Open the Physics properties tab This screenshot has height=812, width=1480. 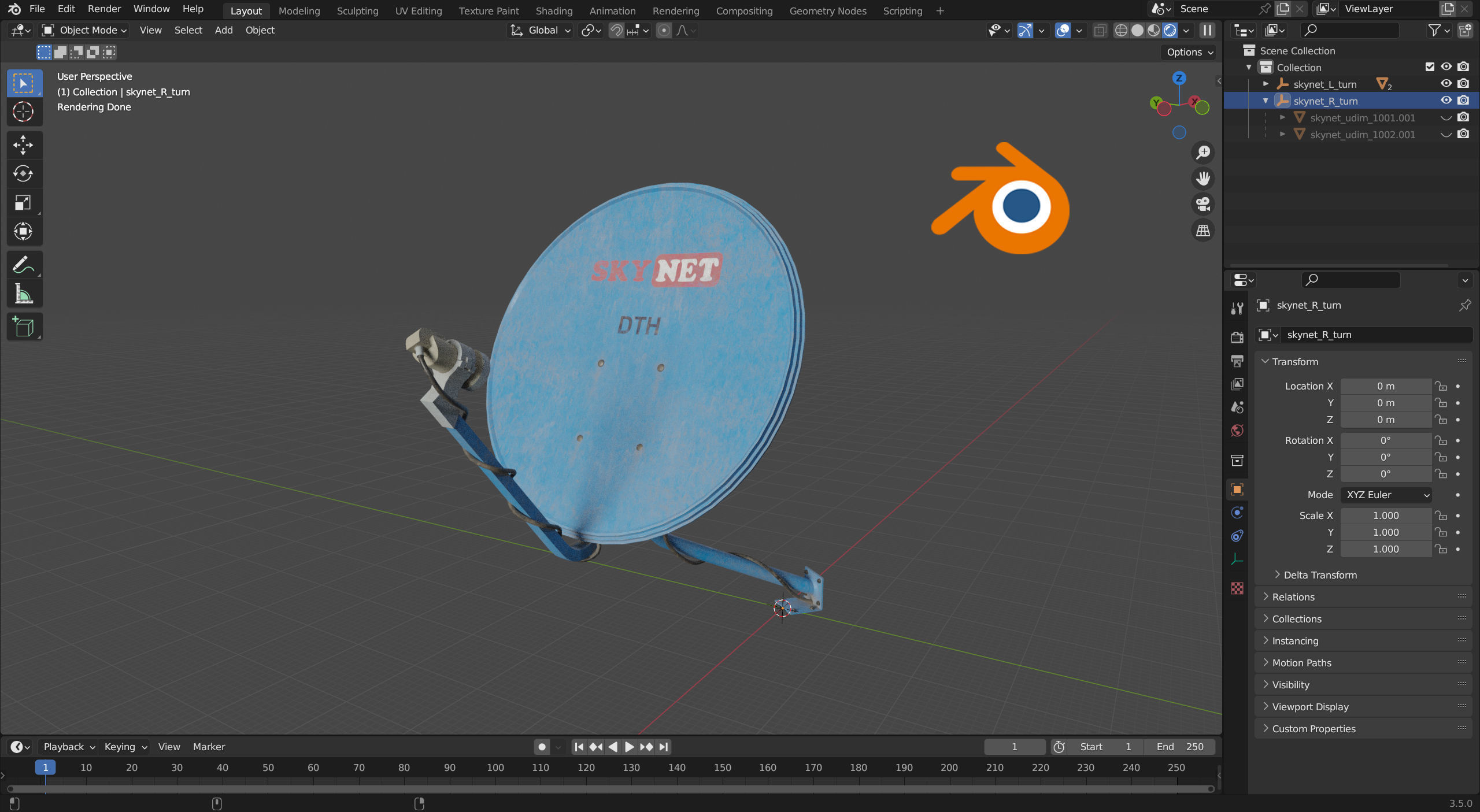(x=1237, y=513)
